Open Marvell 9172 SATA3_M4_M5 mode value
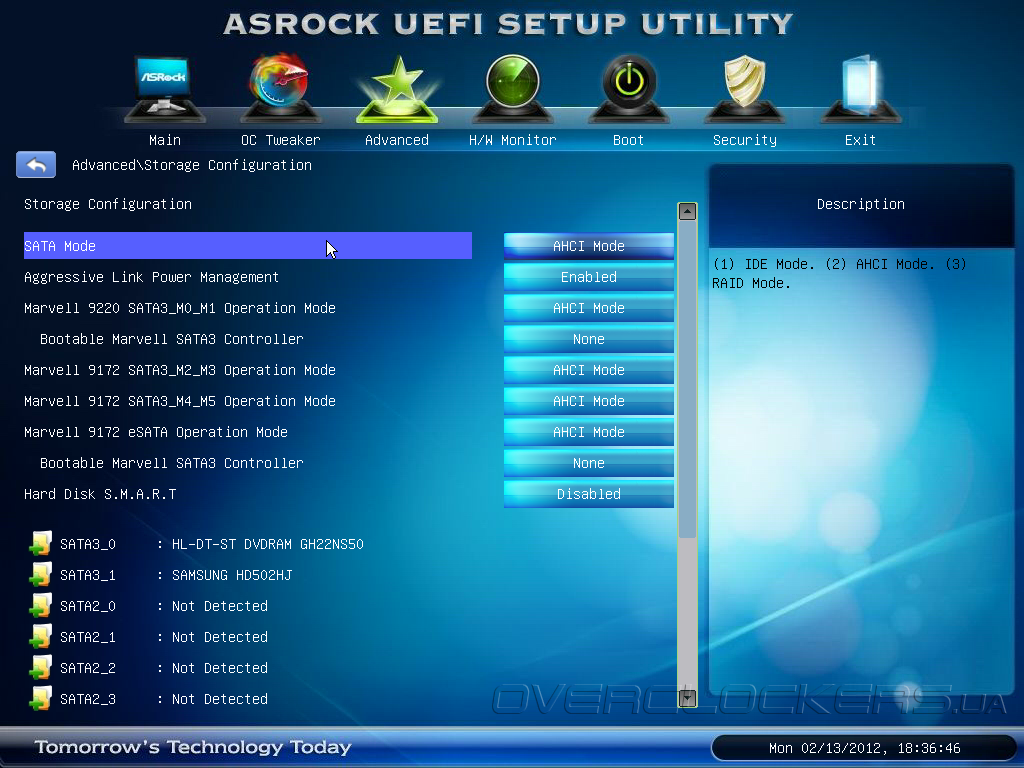The width and height of the screenshot is (1024, 768). coord(588,401)
